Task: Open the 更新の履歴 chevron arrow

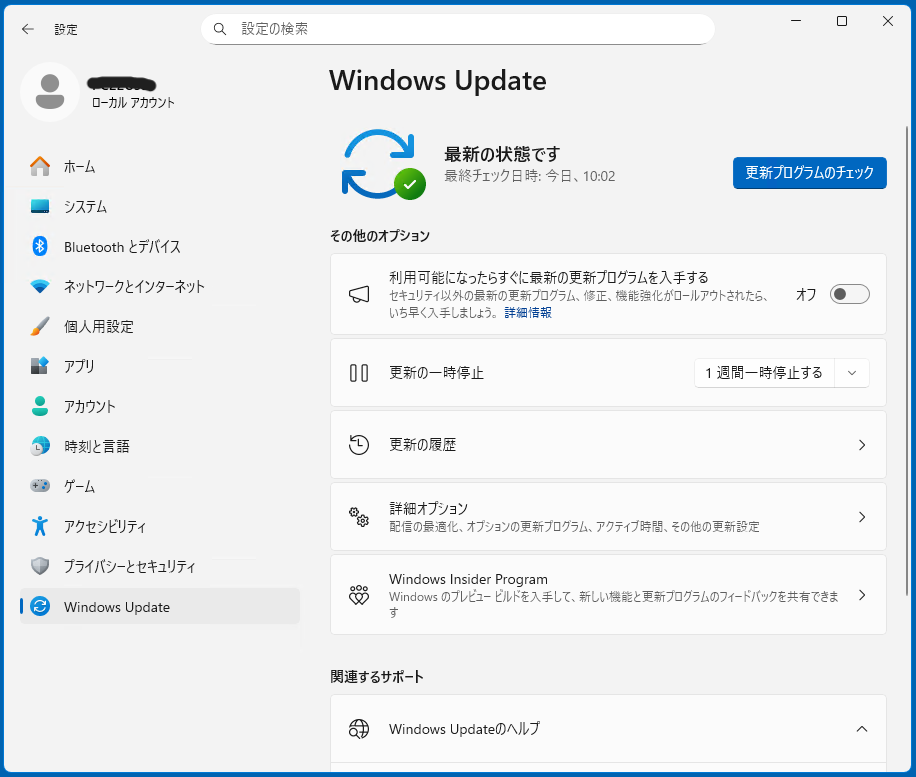Action: (861, 445)
